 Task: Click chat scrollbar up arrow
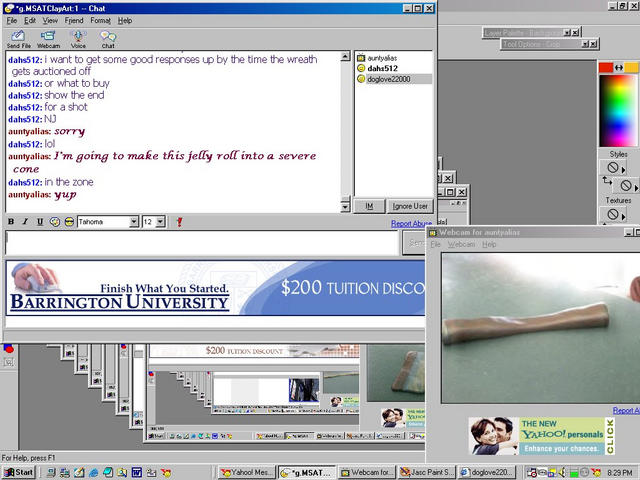pos(345,56)
